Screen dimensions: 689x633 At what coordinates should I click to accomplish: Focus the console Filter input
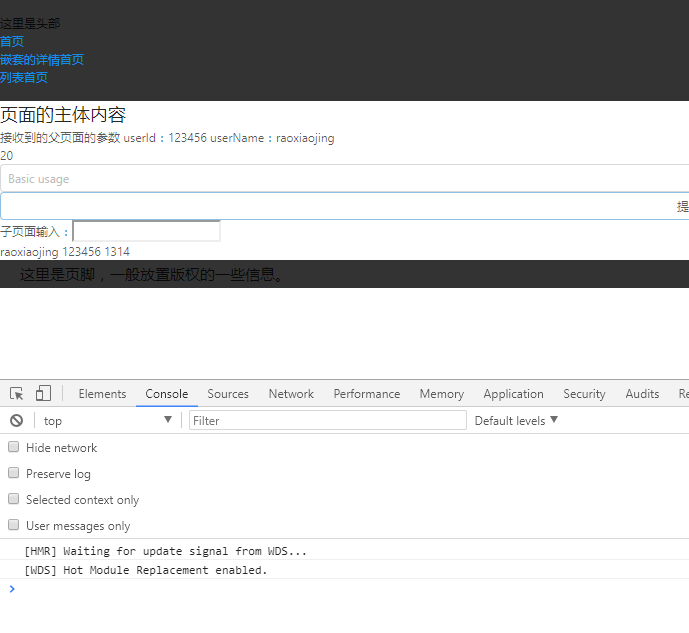coord(328,420)
